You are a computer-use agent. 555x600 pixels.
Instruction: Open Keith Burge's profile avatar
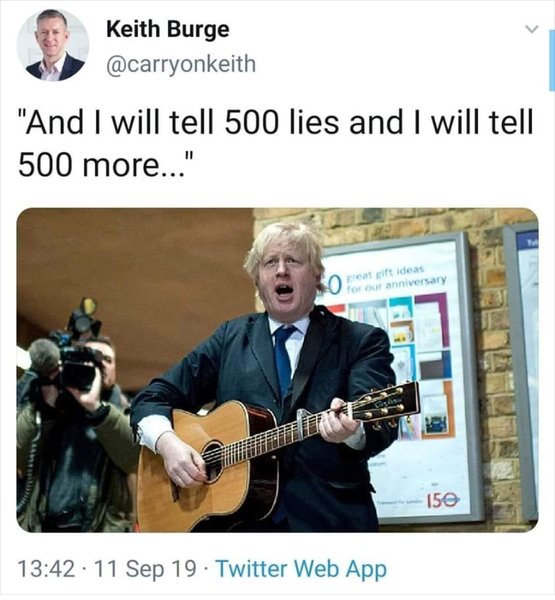click(x=53, y=45)
